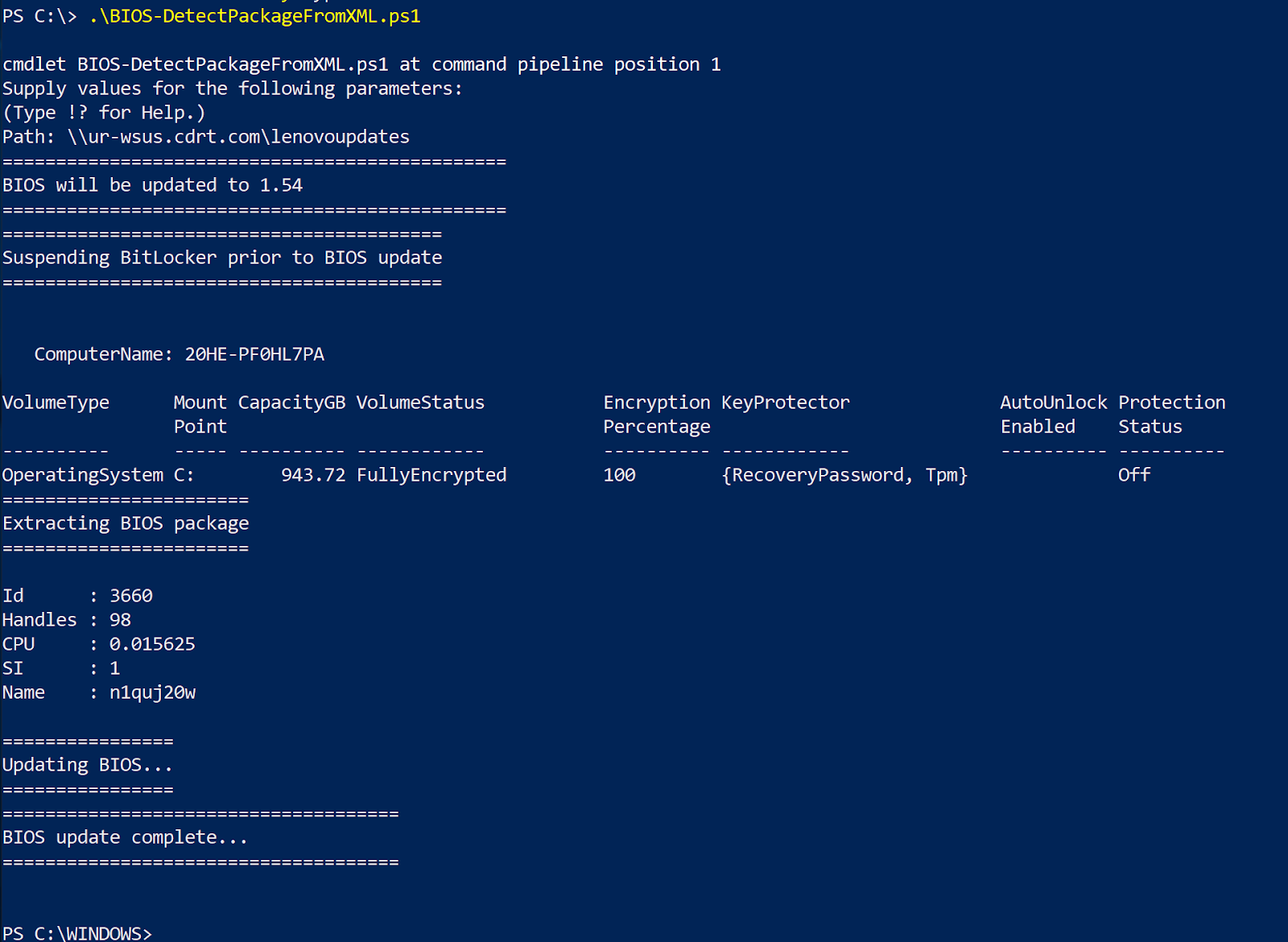Click the ComputerName value 20HE-PF0HL7PA

point(254,354)
